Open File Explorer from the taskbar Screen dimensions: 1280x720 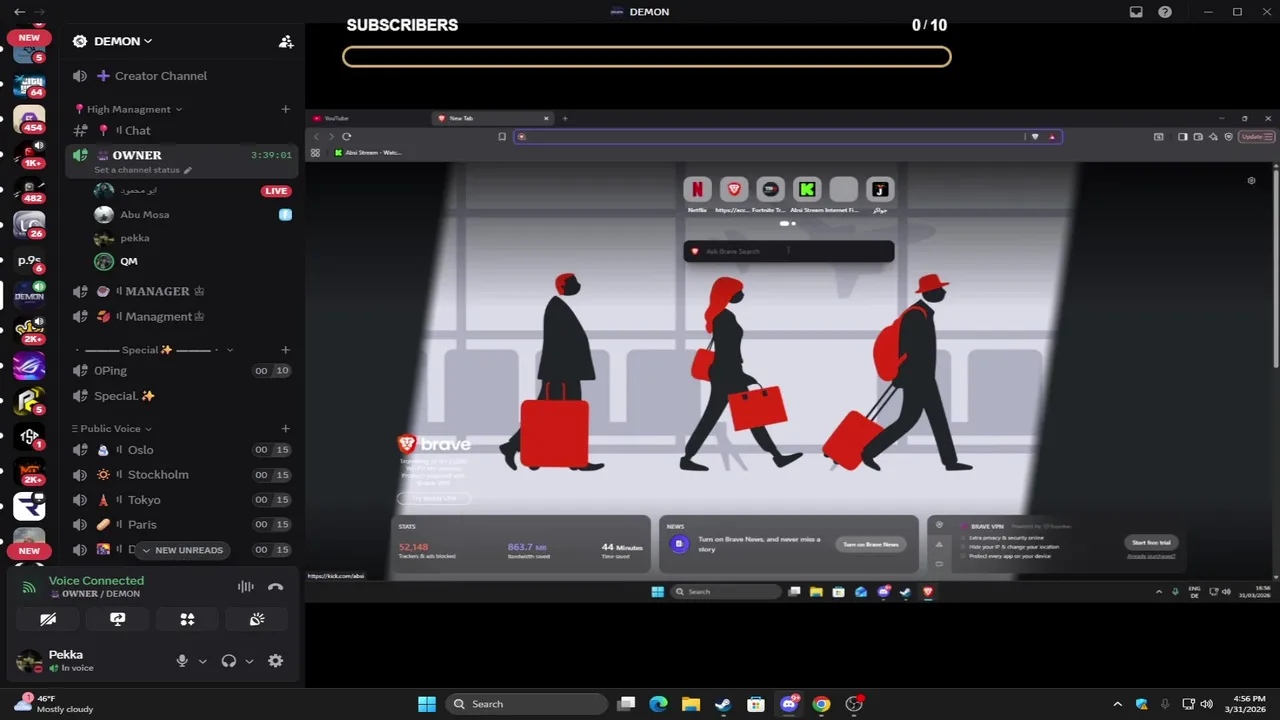point(690,704)
